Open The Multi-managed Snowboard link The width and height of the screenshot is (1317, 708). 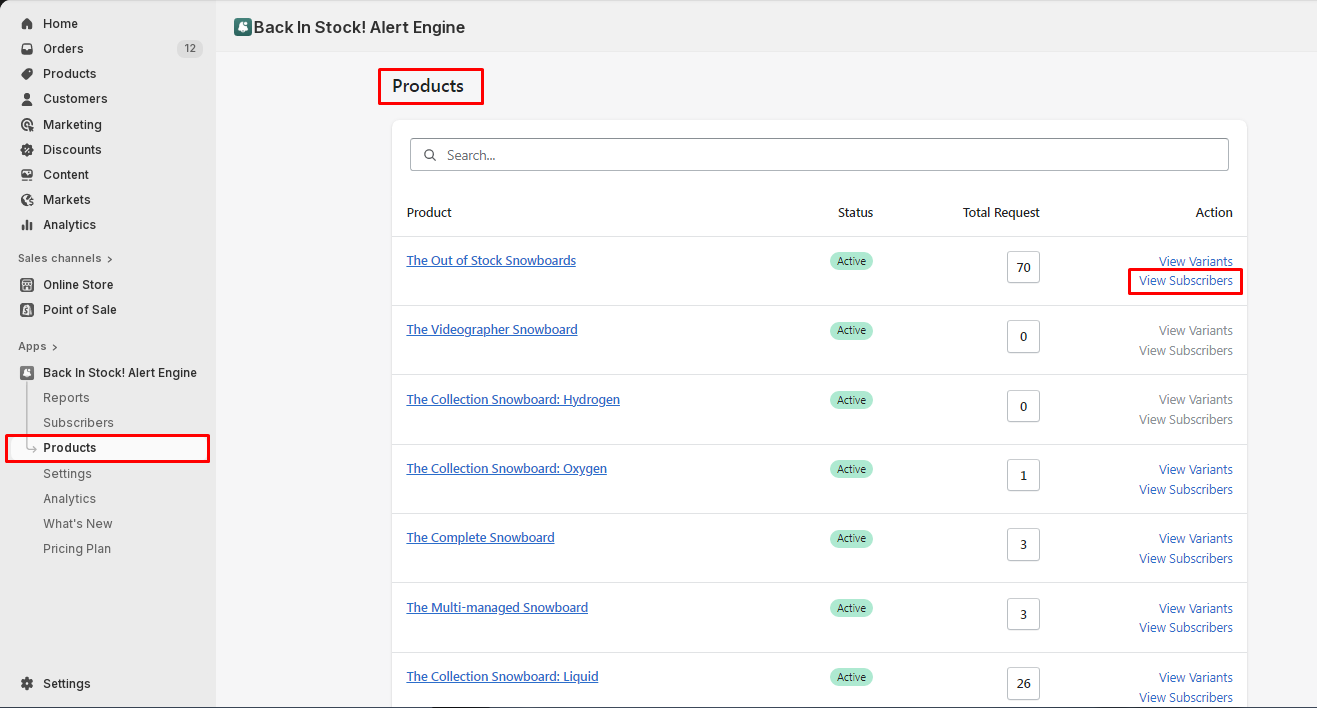[497, 607]
